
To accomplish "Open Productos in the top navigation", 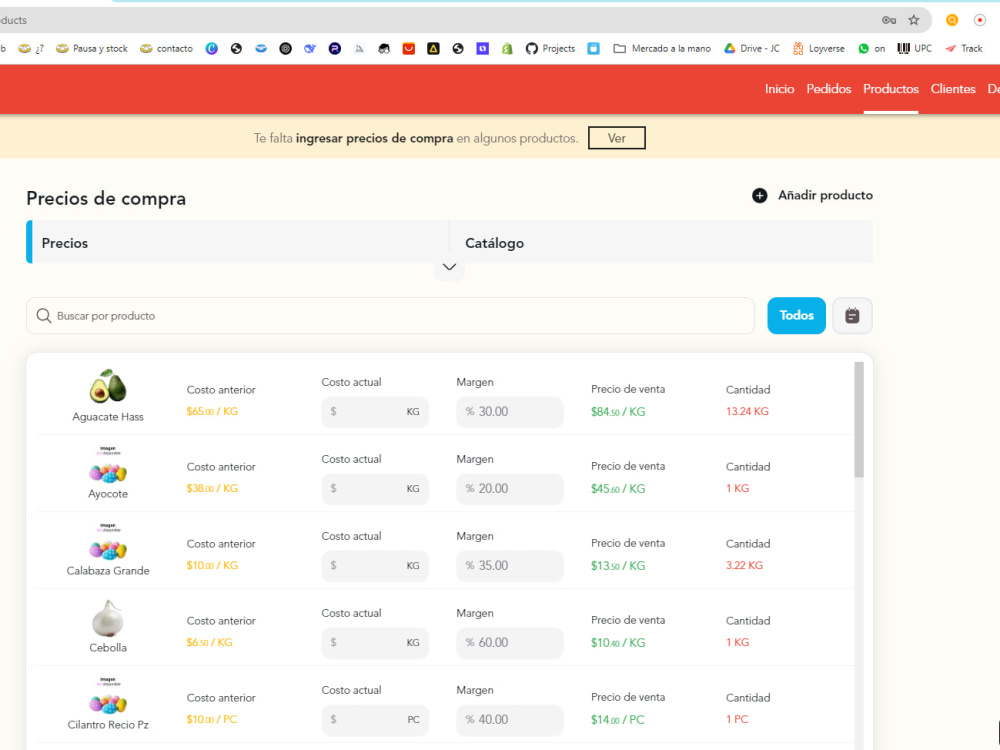I will (890, 89).
